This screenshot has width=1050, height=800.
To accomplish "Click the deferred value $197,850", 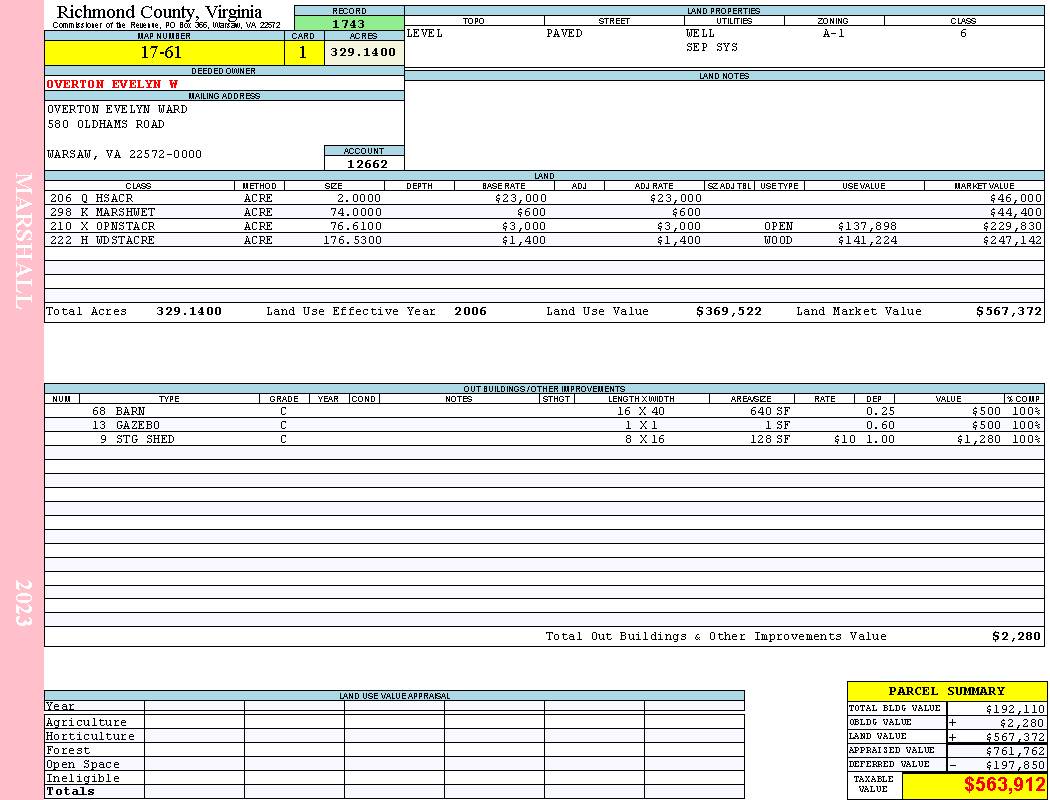I will point(1015,765).
